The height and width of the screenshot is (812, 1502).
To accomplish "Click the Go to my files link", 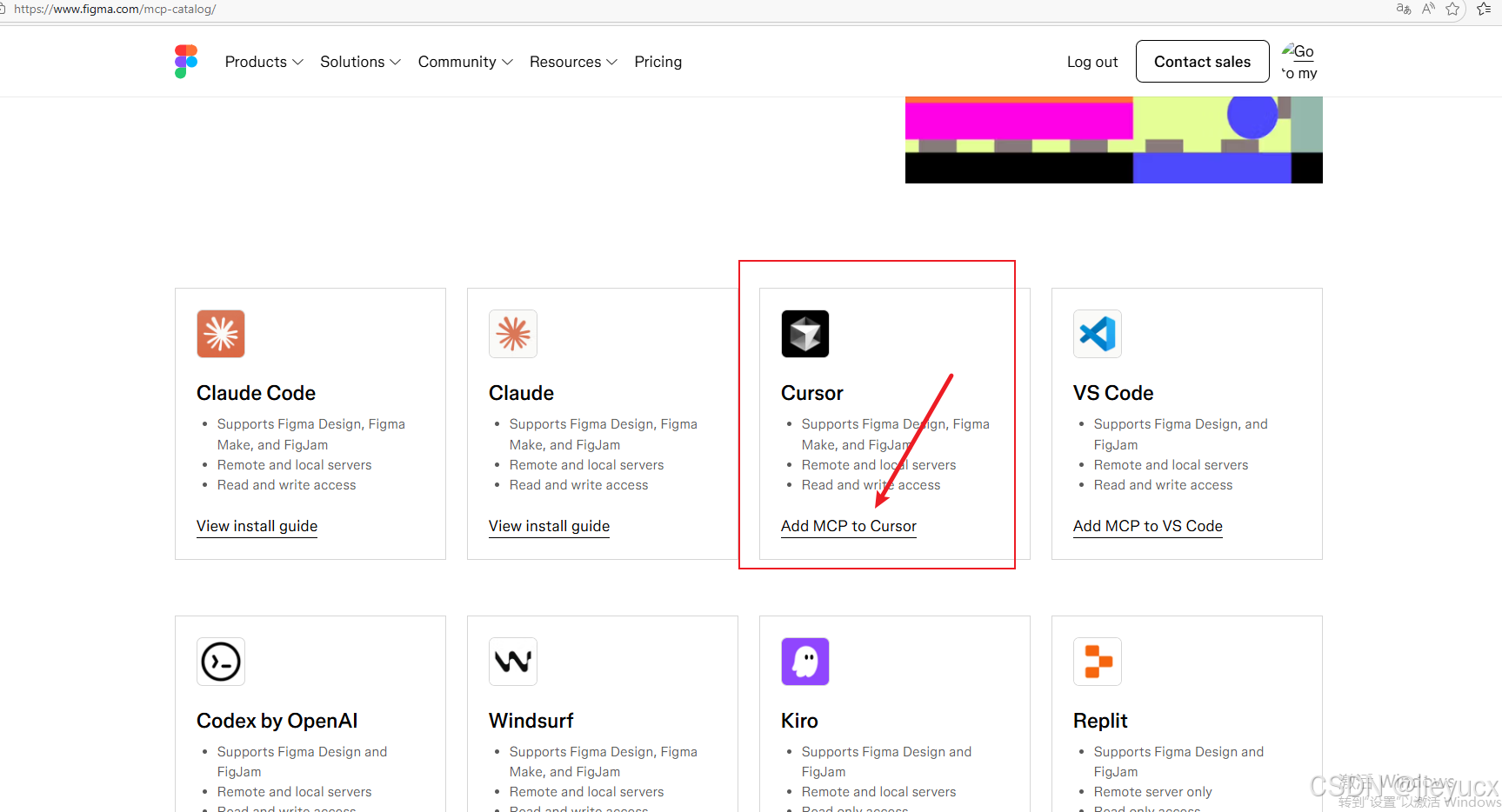I will pos(1299,62).
